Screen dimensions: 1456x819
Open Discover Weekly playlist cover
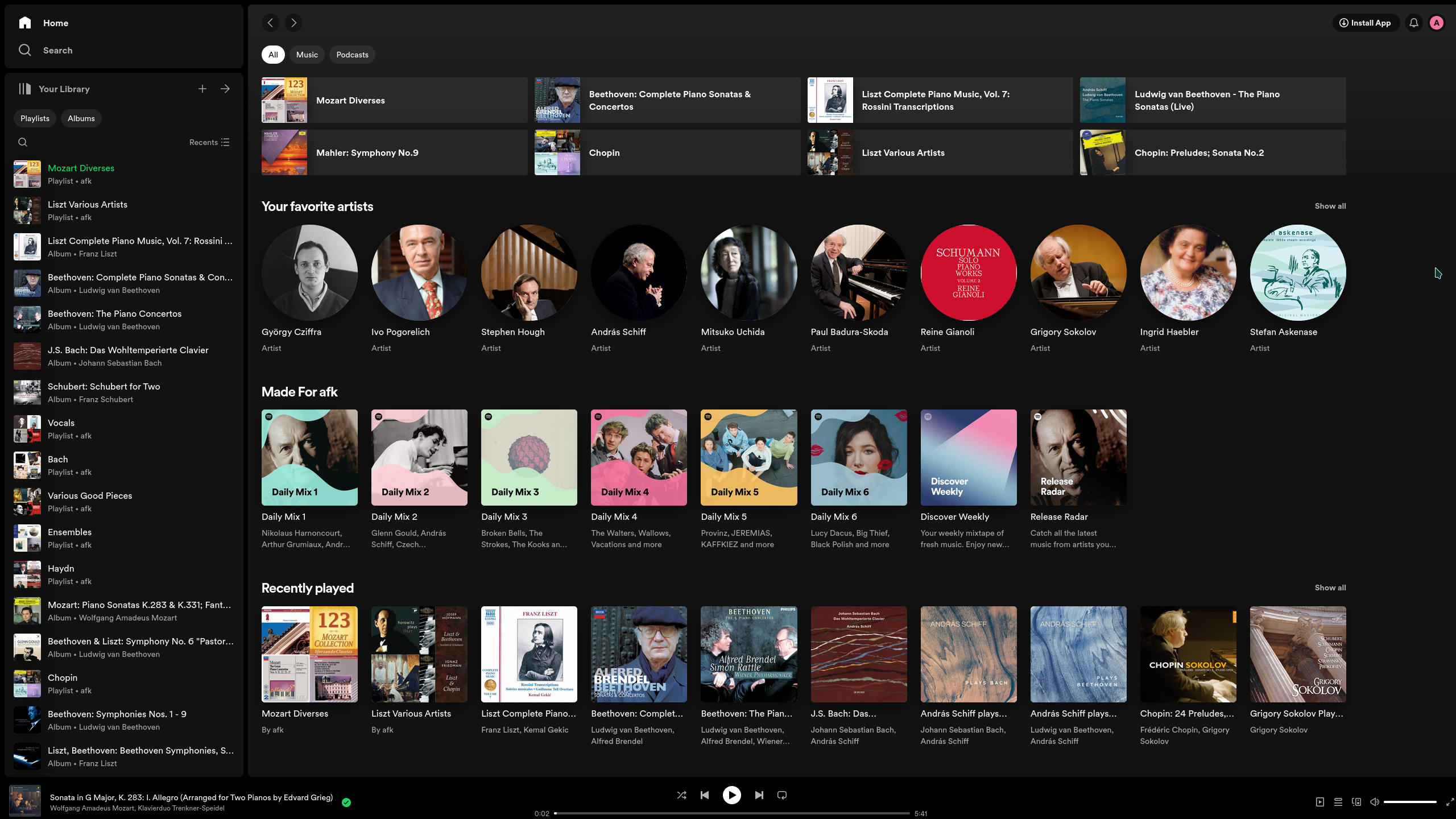click(x=969, y=457)
